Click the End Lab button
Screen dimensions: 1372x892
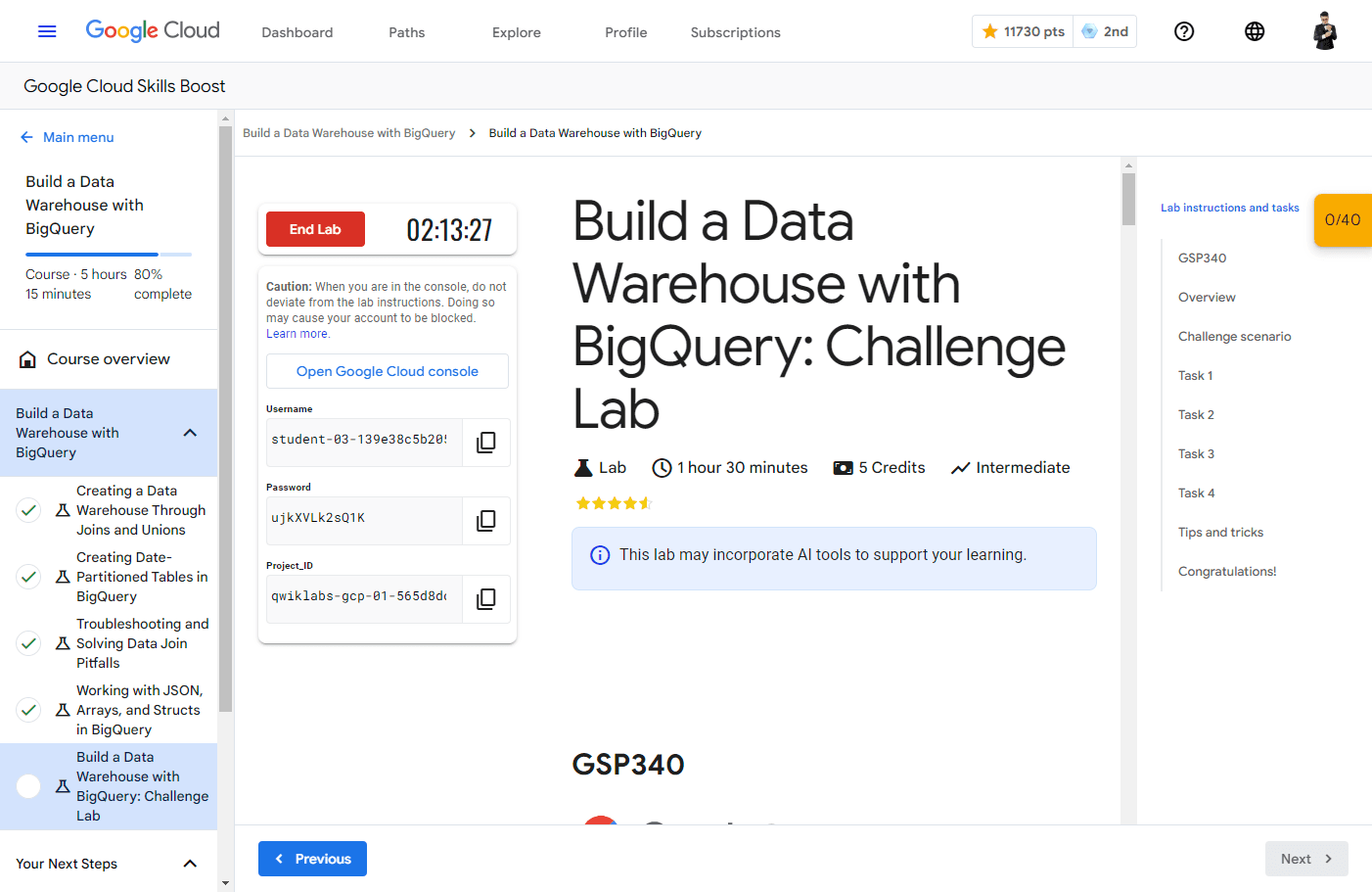tap(315, 229)
